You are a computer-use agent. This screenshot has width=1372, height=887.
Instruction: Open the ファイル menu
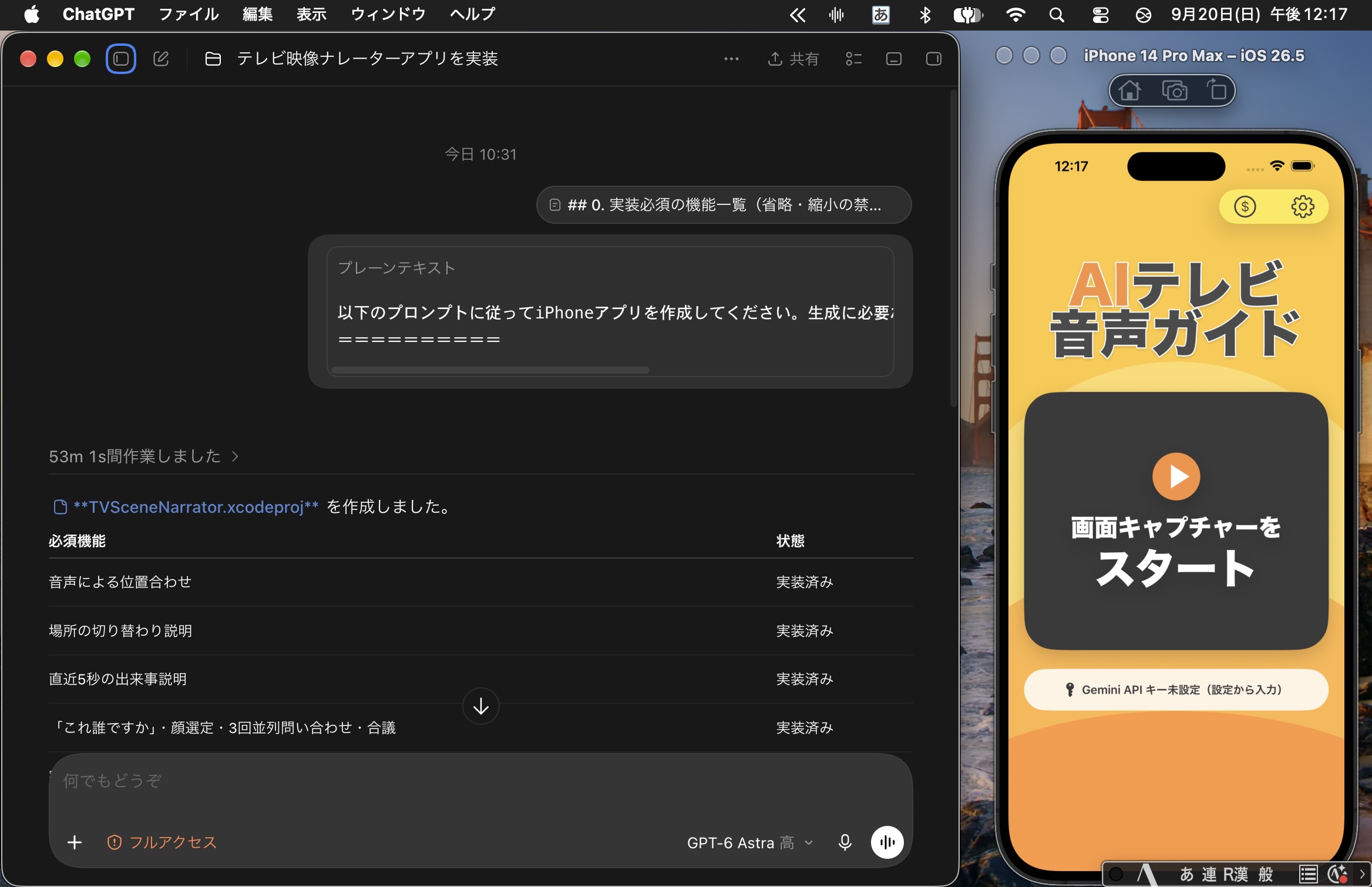pos(189,14)
